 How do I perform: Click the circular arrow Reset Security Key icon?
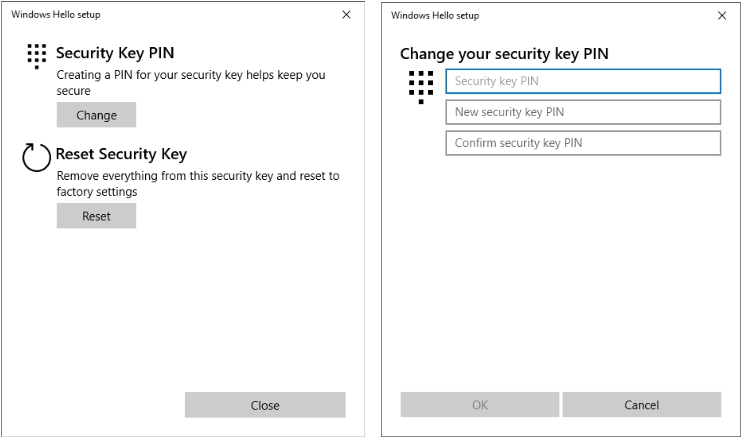(x=36, y=158)
